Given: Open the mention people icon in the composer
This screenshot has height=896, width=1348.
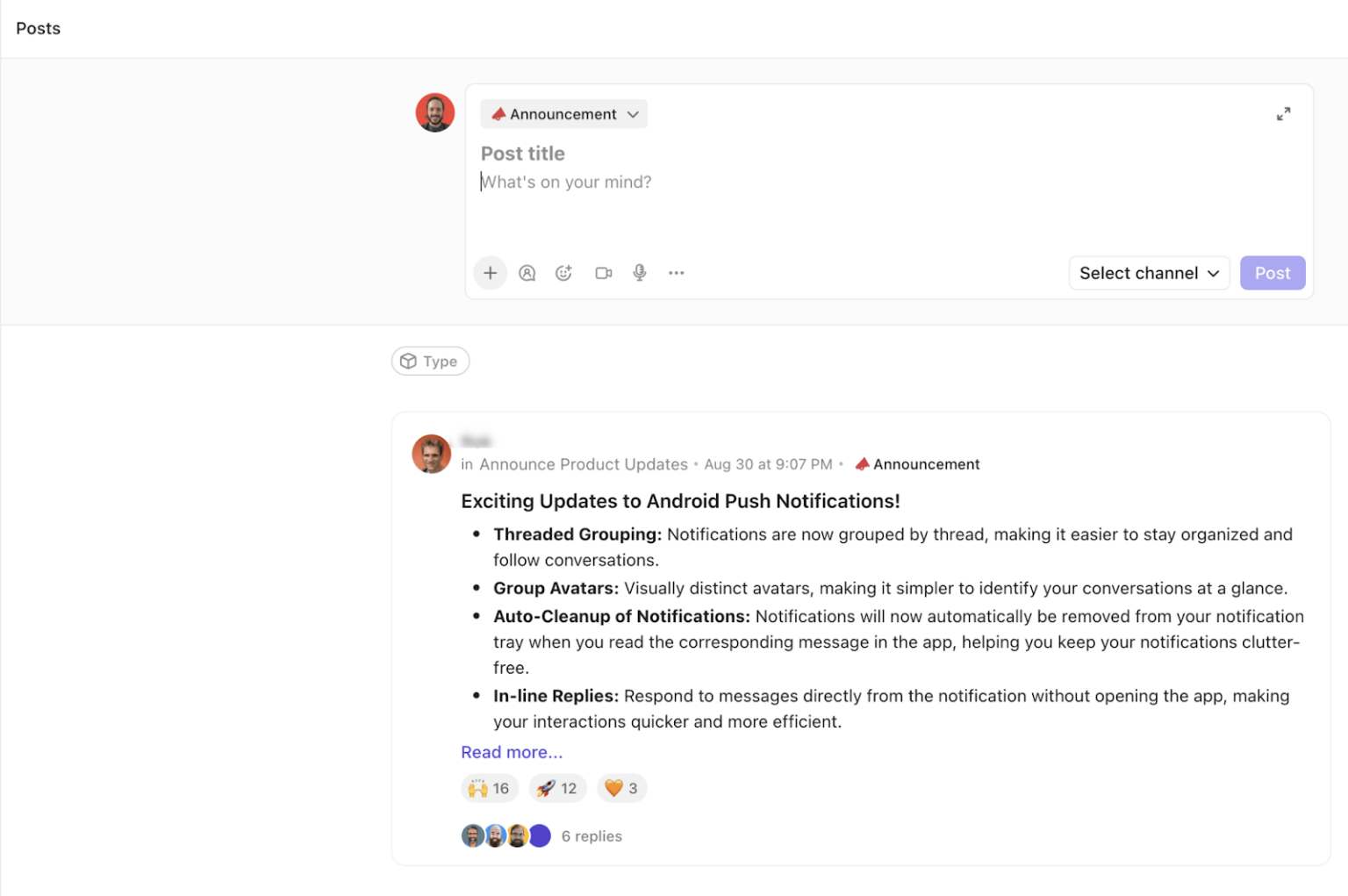Looking at the screenshot, I should click(527, 273).
